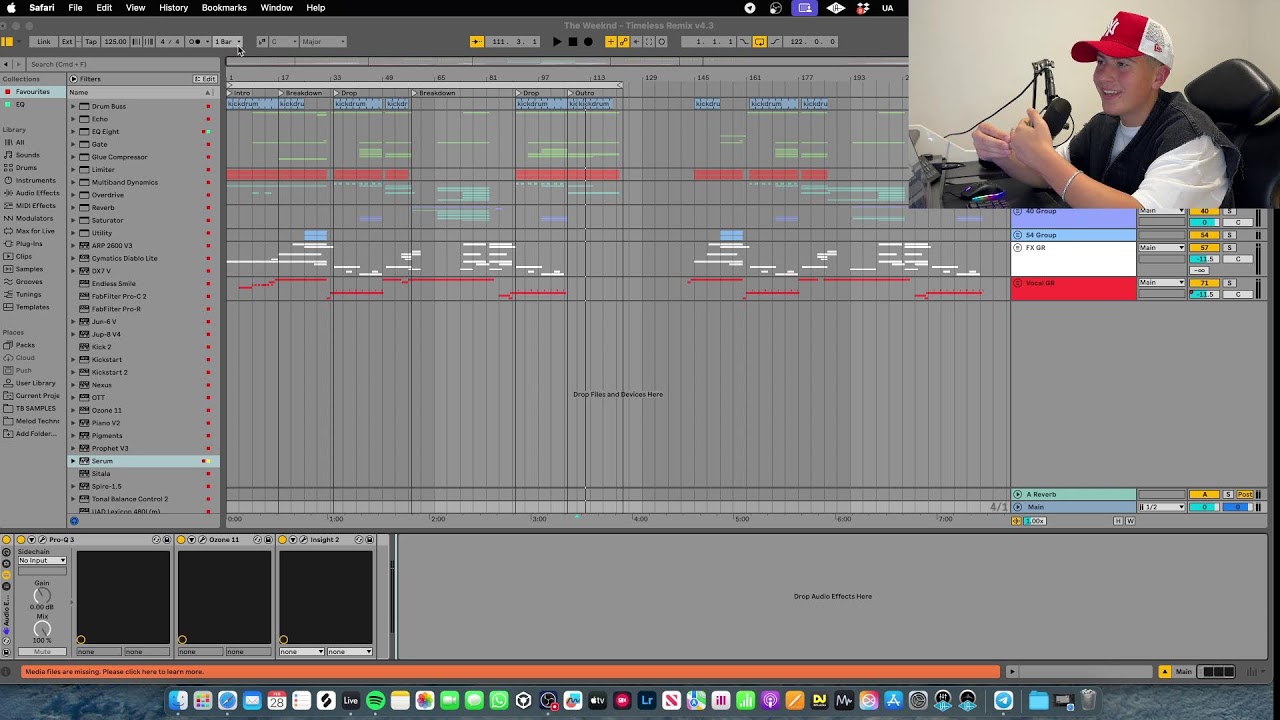The width and height of the screenshot is (1280, 720).
Task: Open the quantization 1 Bar menu
Action: point(227,42)
